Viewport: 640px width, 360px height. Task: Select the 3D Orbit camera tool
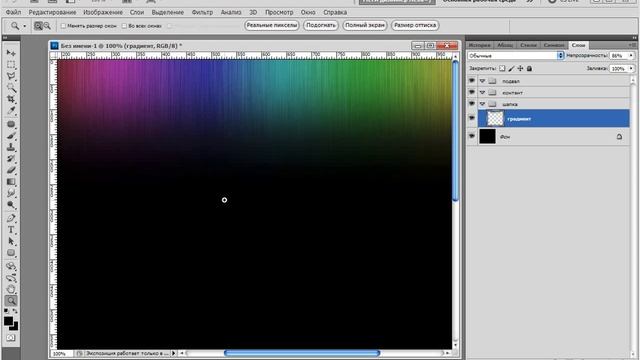tap(11, 278)
